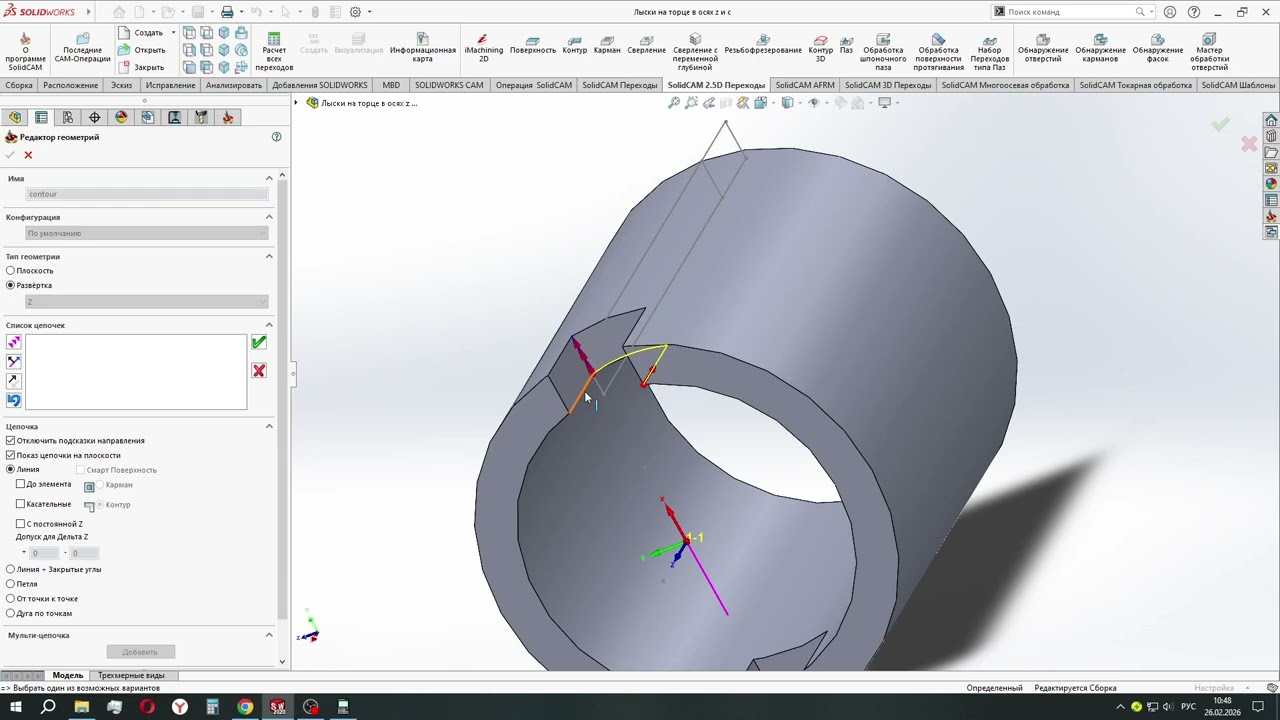
Task: Open Chrome from the Windows taskbar
Action: tap(245, 707)
